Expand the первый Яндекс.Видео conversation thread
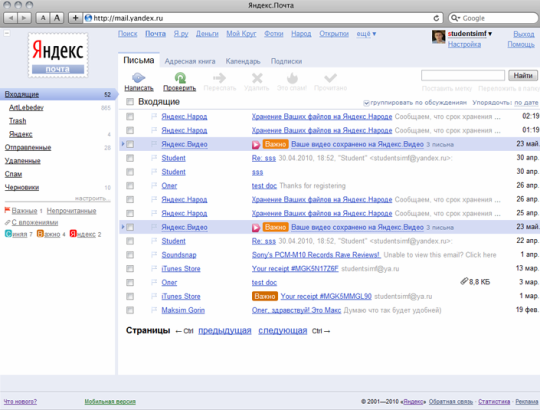 (123, 144)
